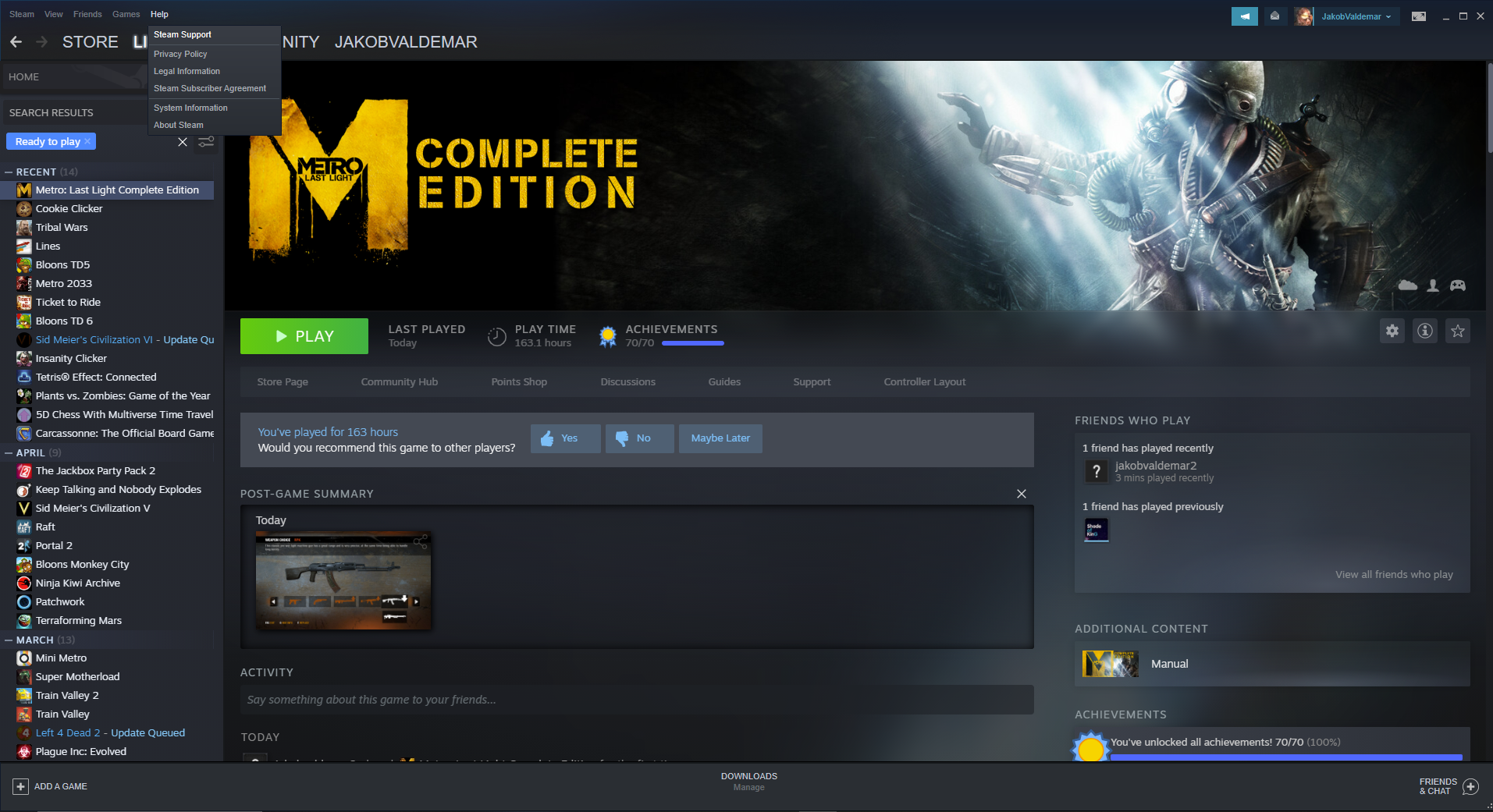Click the Mini Metro game icon
Viewport: 1493px width, 812px height.
[x=24, y=658]
